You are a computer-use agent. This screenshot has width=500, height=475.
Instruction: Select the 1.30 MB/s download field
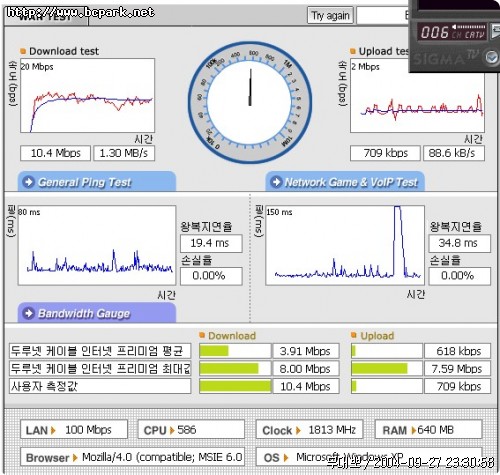point(124,153)
